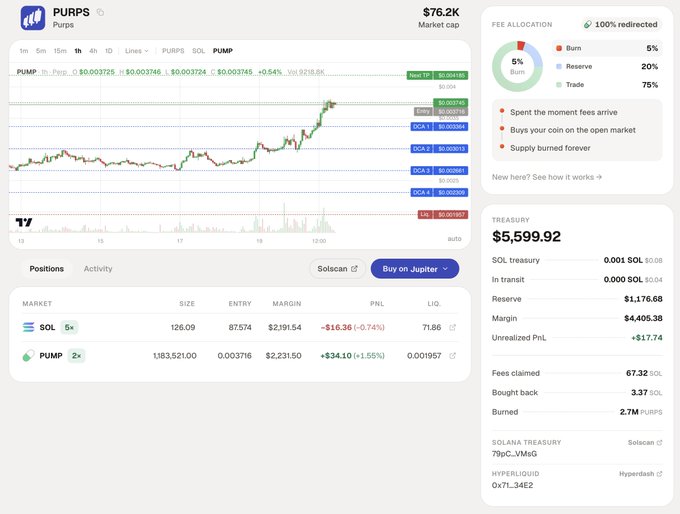Screen dimensions: 680x514
Task: Open the Positions tab
Action: [47, 269]
